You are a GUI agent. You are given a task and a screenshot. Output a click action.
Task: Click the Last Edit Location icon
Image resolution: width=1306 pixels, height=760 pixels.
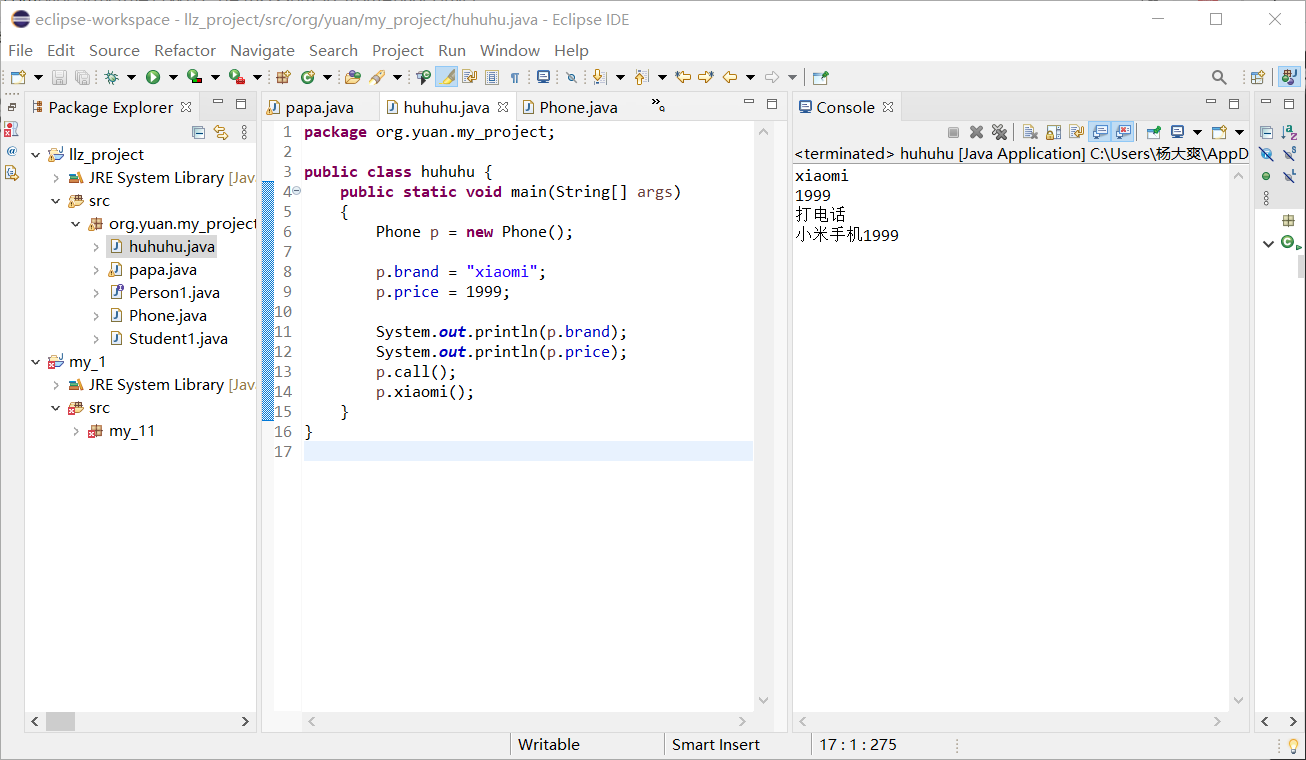pyautogui.click(x=683, y=77)
